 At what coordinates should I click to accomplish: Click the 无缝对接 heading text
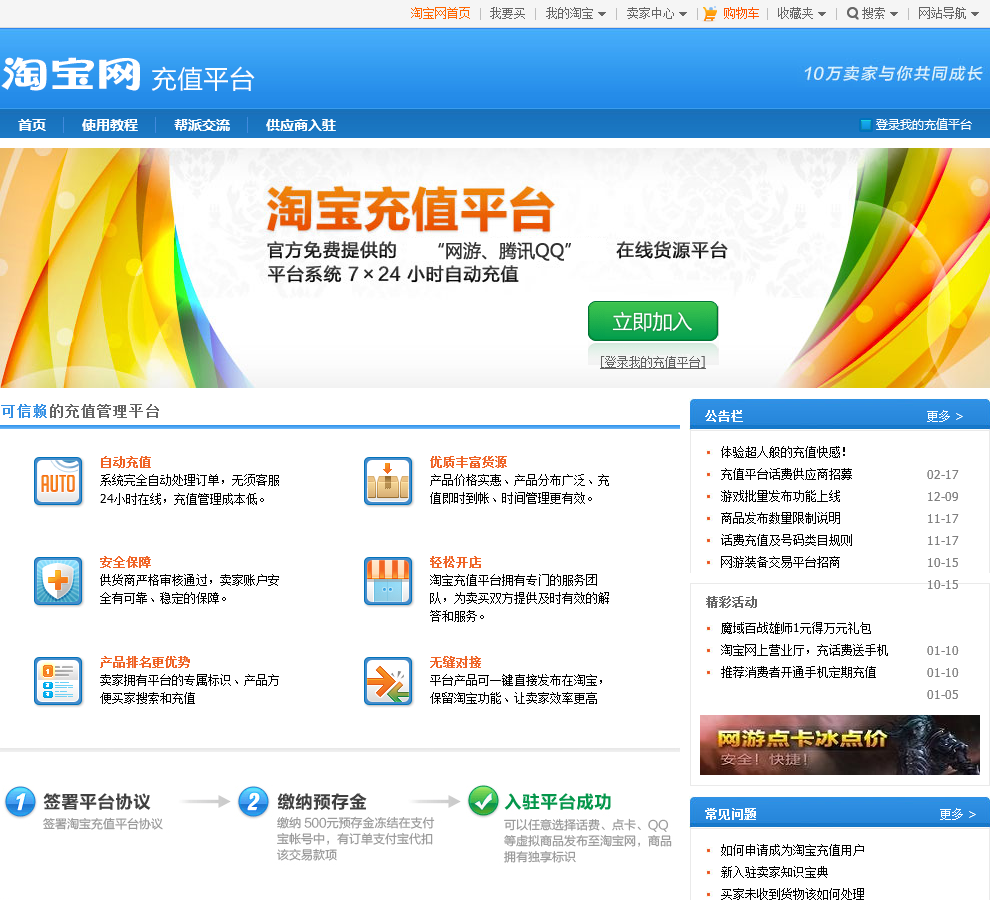click(x=455, y=662)
